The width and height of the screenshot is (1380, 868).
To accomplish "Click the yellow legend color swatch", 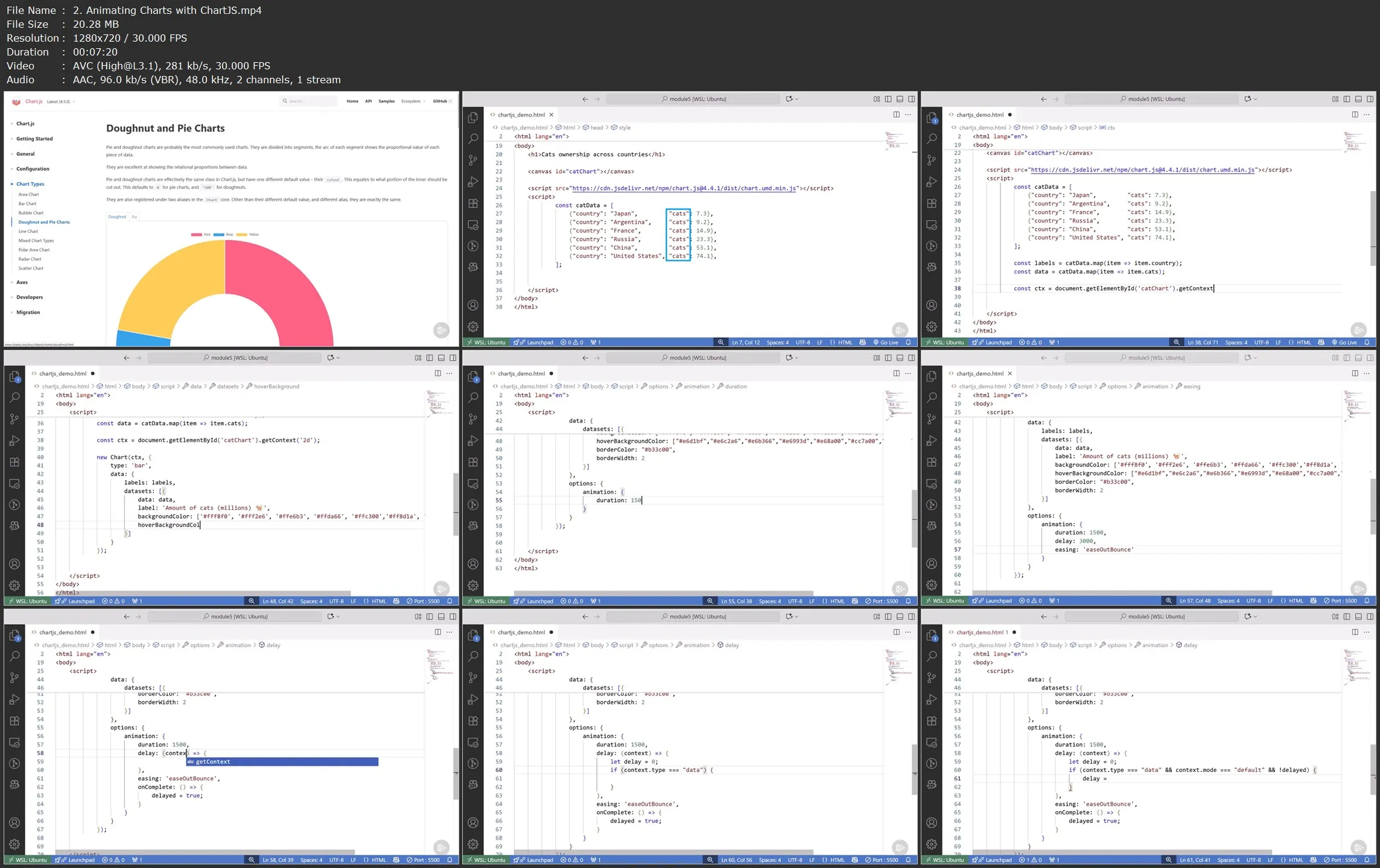I will pos(241,234).
